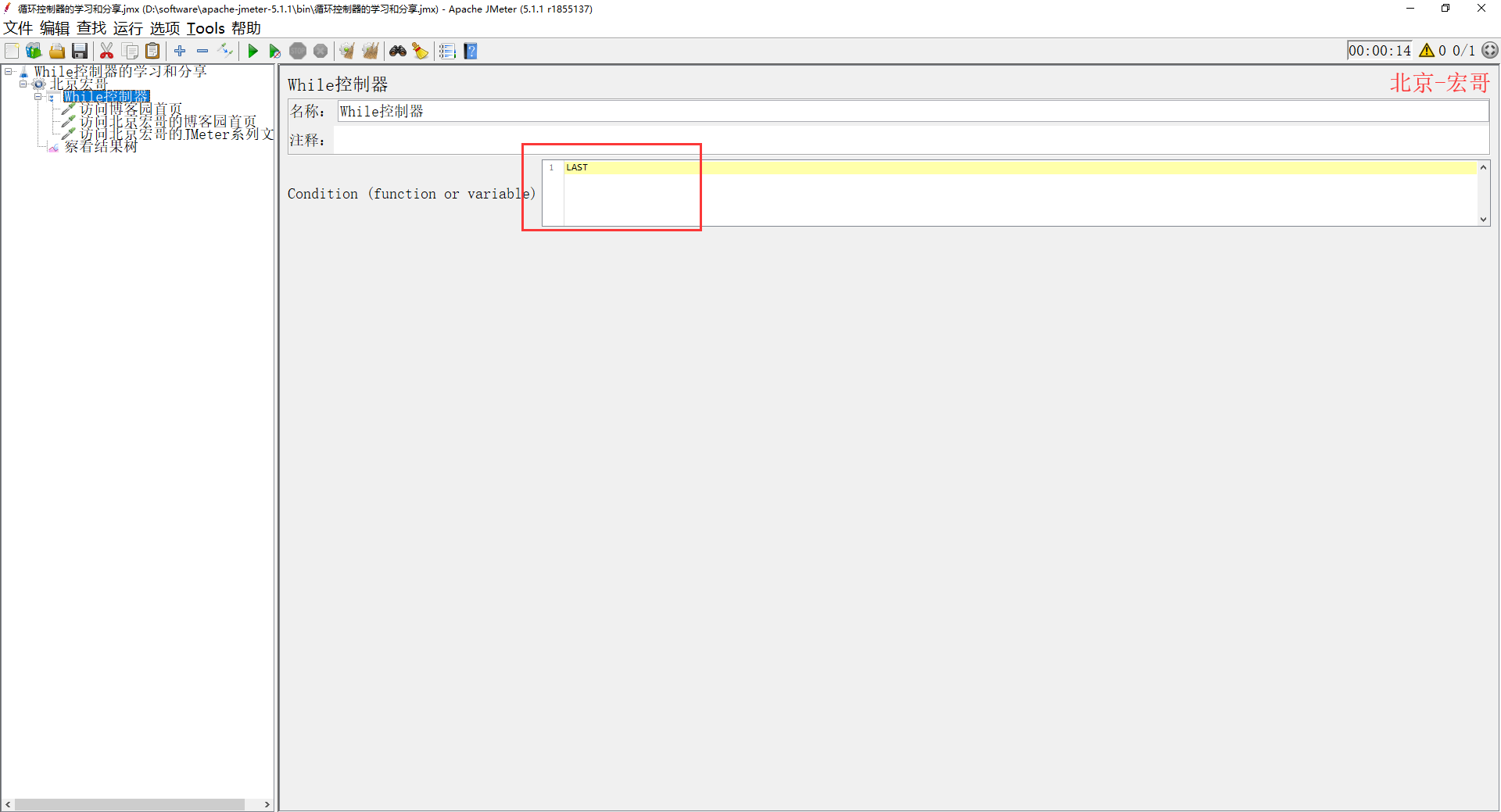Open the Templates icon

pos(34,51)
